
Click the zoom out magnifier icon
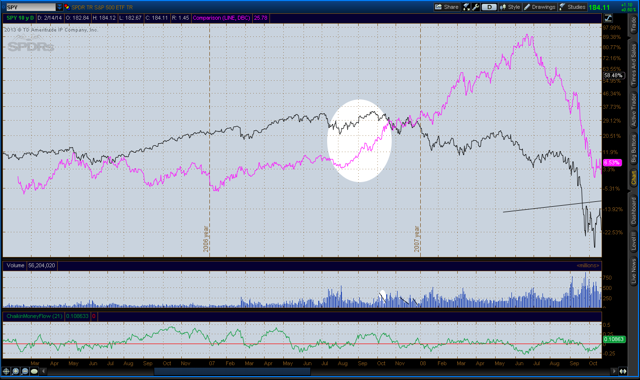25,371
